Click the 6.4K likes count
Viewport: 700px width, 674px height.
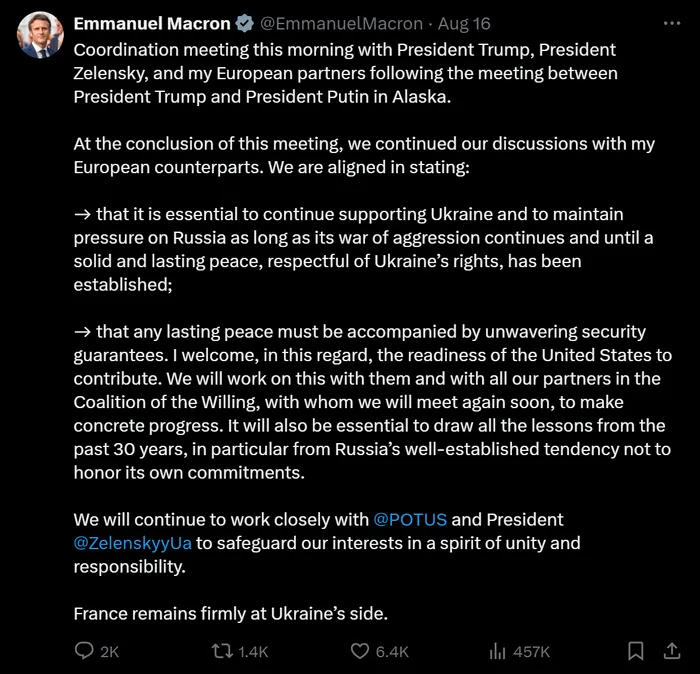click(x=392, y=652)
